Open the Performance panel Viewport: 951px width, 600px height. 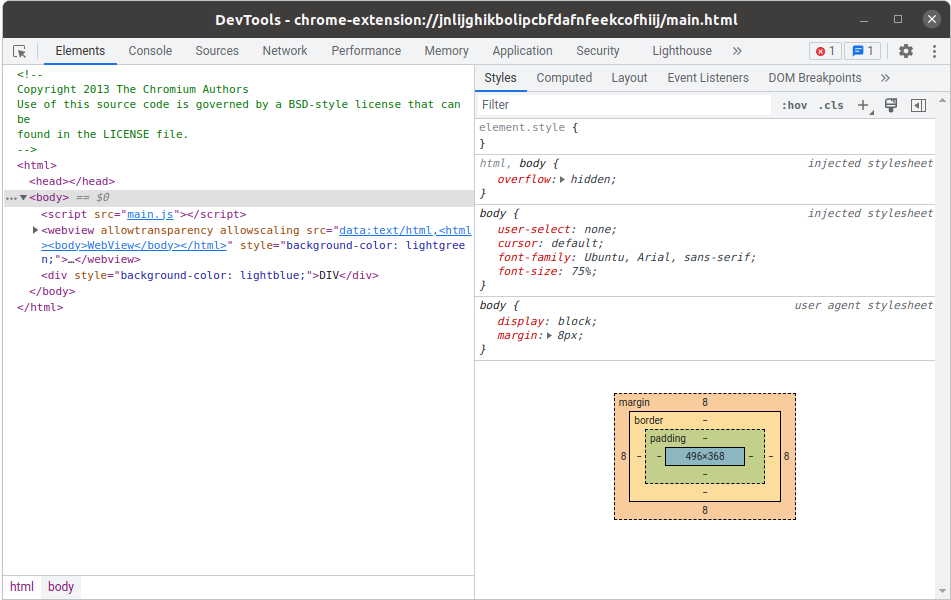tap(366, 51)
